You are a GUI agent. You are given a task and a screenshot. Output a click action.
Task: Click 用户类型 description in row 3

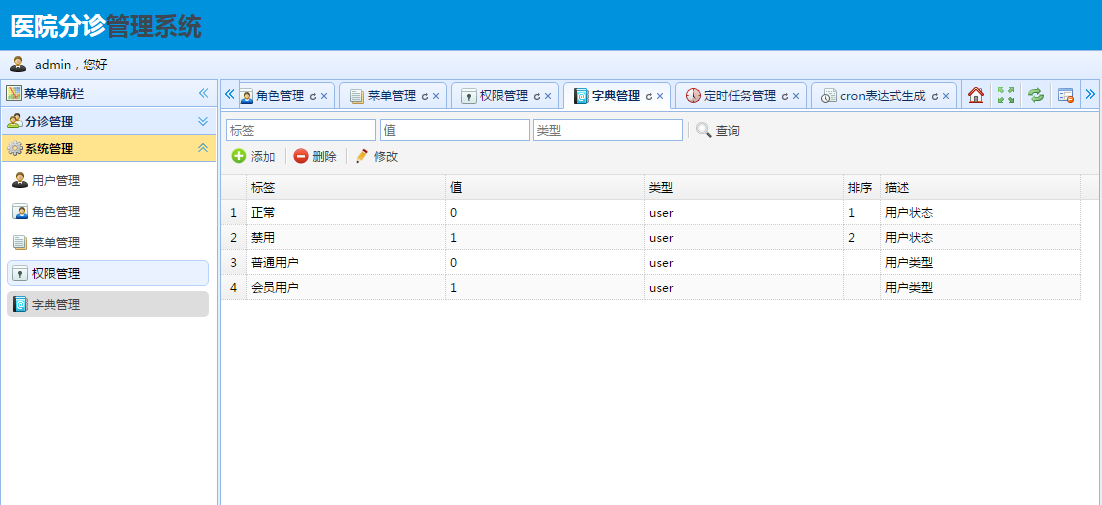click(909, 263)
